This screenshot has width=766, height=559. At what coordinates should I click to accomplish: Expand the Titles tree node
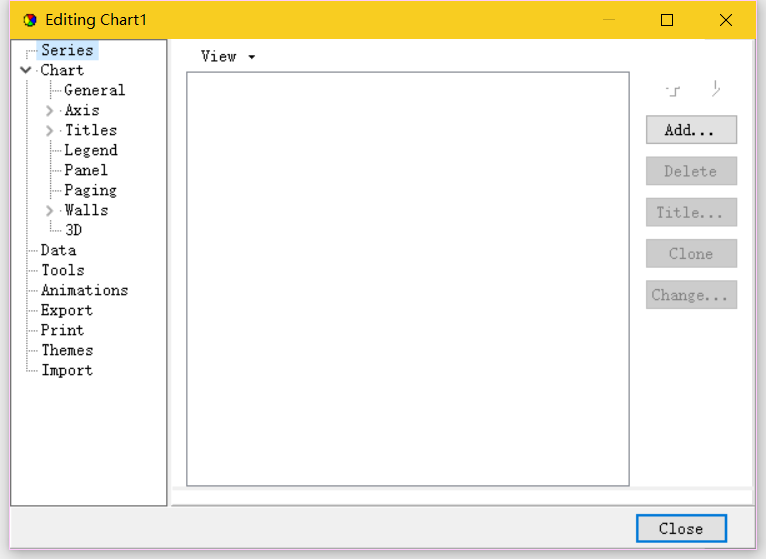49,130
